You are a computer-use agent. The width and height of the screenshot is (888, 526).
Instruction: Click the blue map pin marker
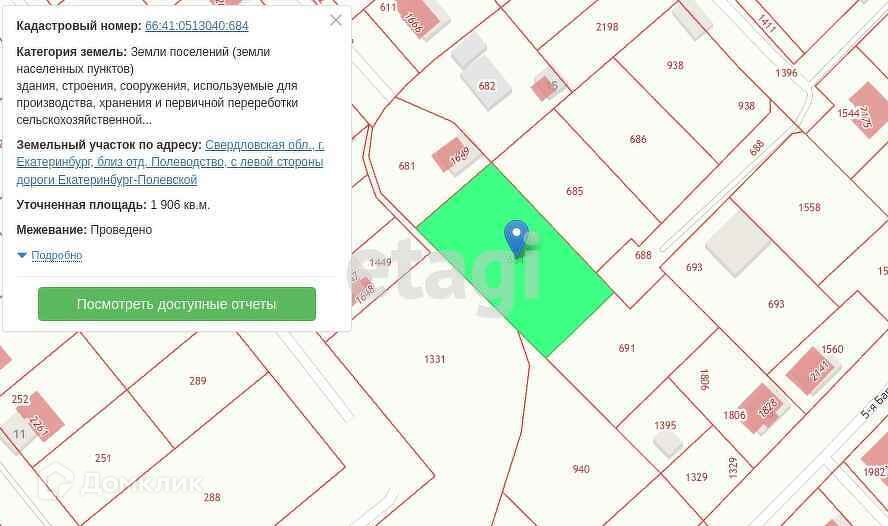(516, 238)
